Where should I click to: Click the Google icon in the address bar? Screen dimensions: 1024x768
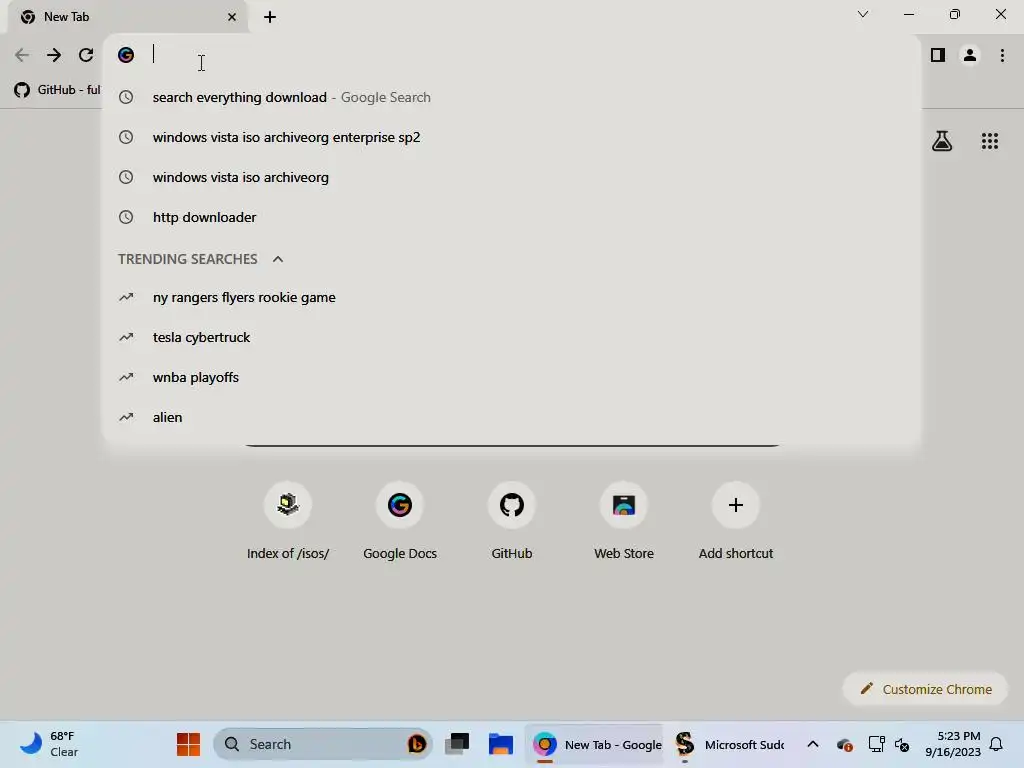pyautogui.click(x=126, y=55)
